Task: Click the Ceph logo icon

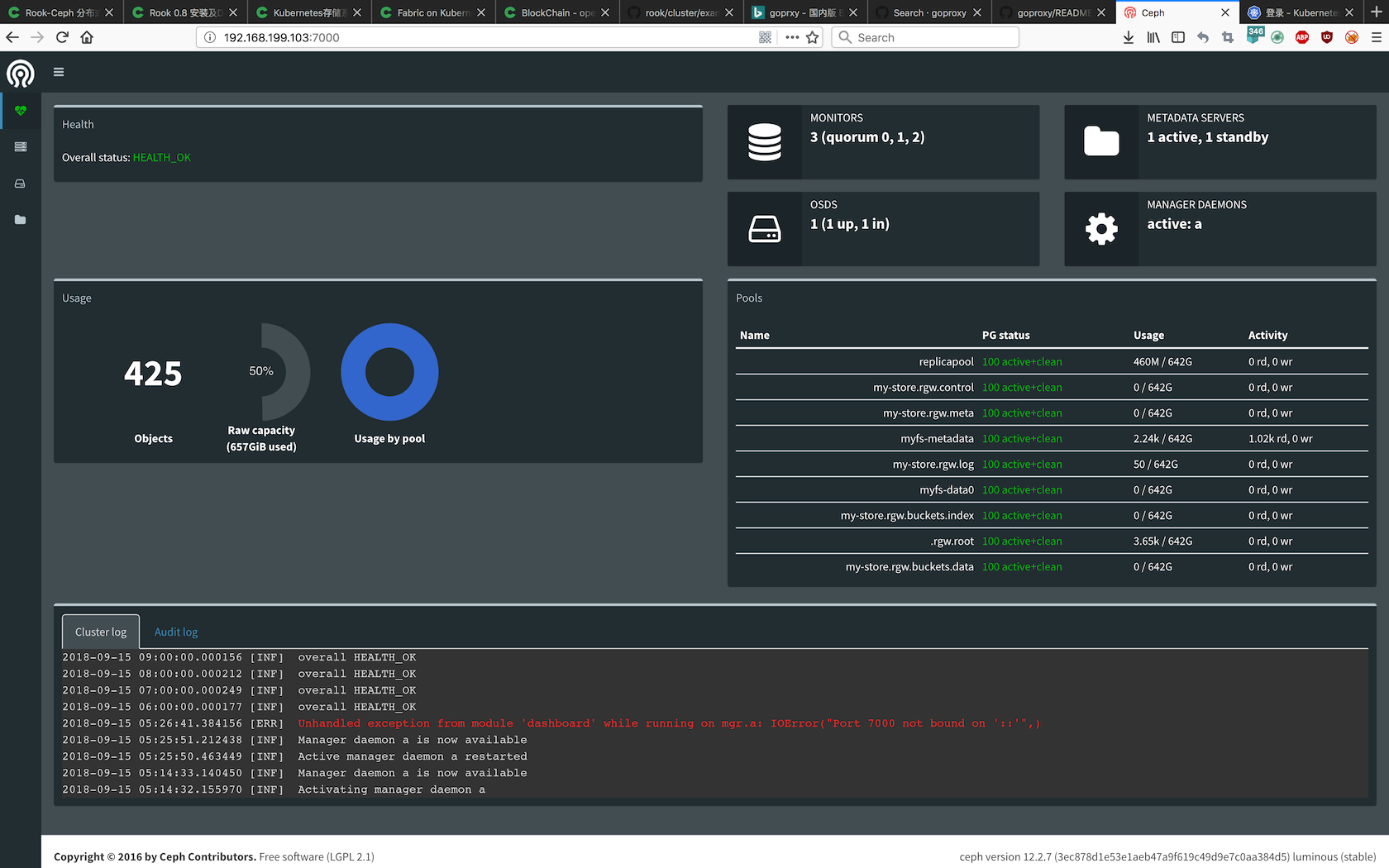Action: click(21, 74)
